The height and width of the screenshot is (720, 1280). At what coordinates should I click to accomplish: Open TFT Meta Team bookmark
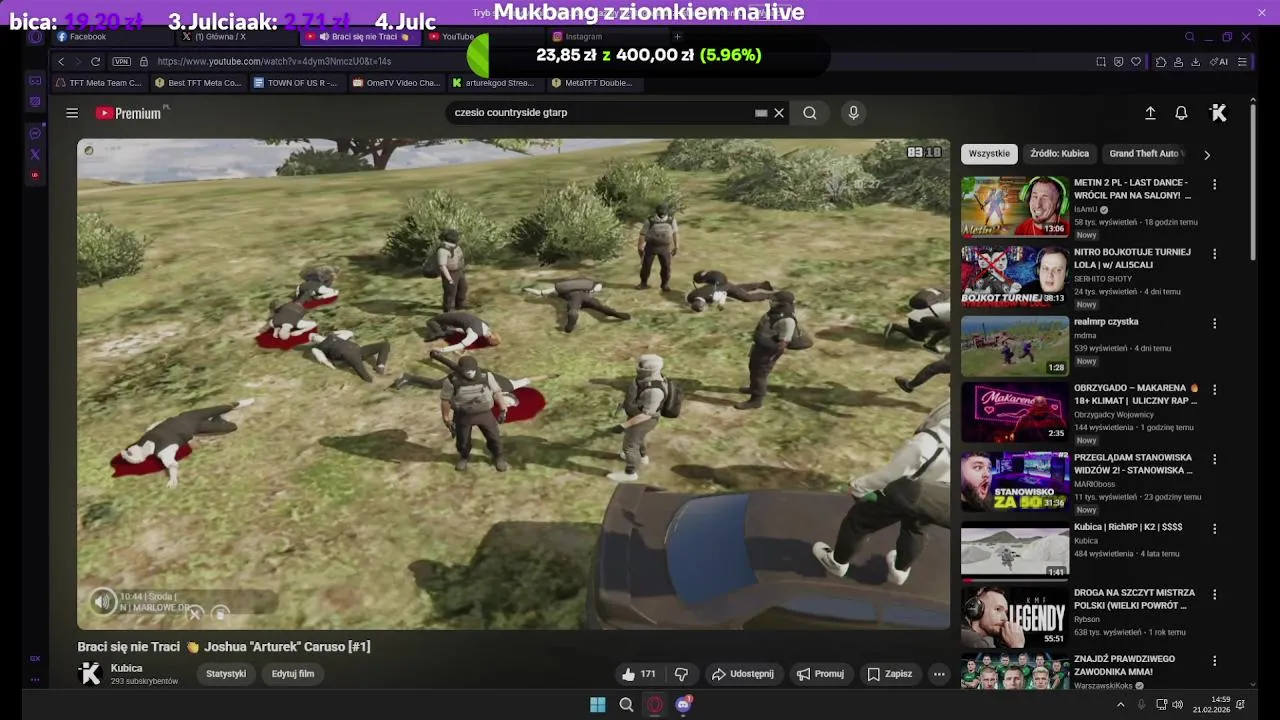coord(100,83)
